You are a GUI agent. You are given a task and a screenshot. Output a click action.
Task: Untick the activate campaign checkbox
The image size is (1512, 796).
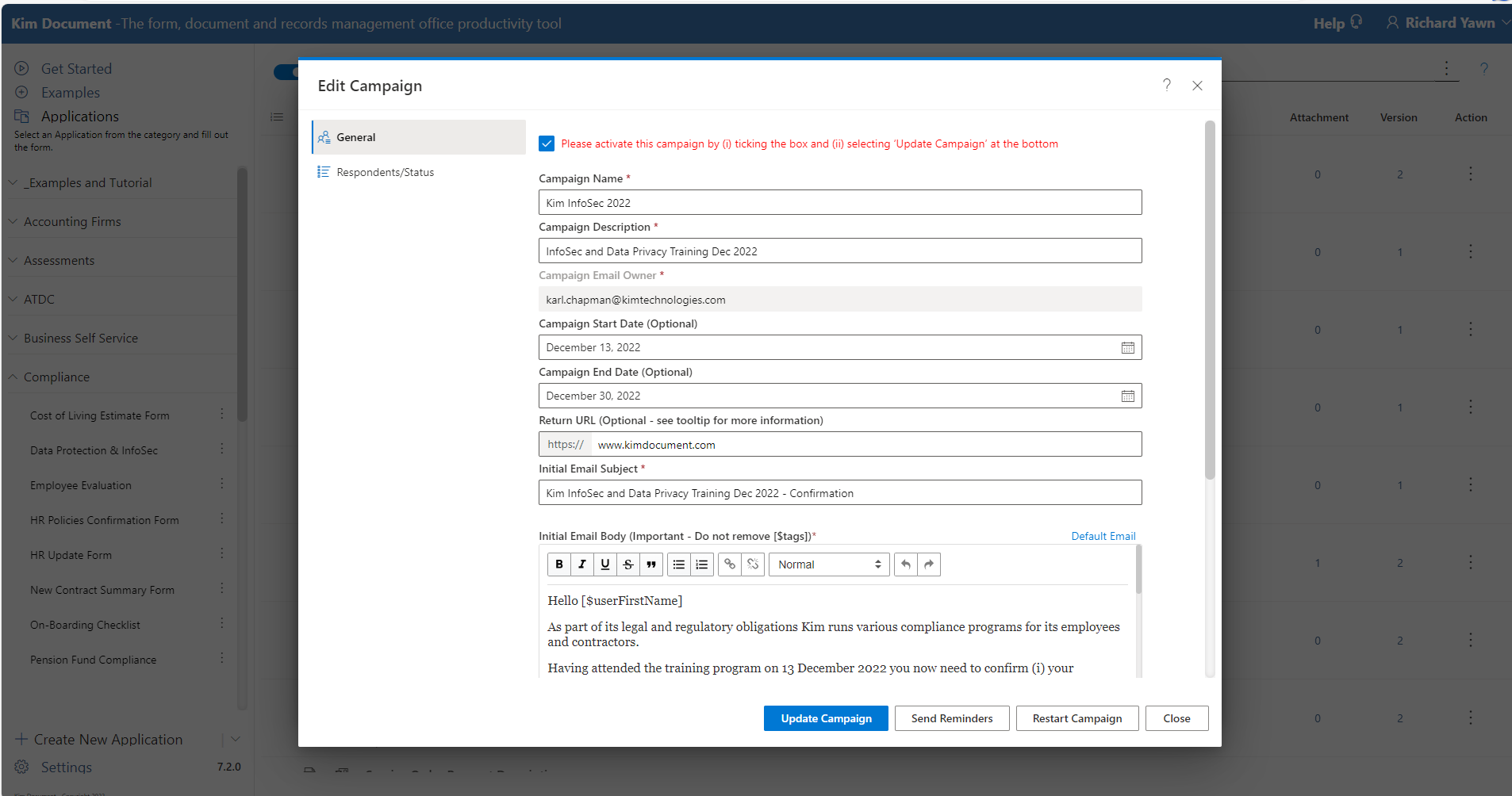[547, 144]
